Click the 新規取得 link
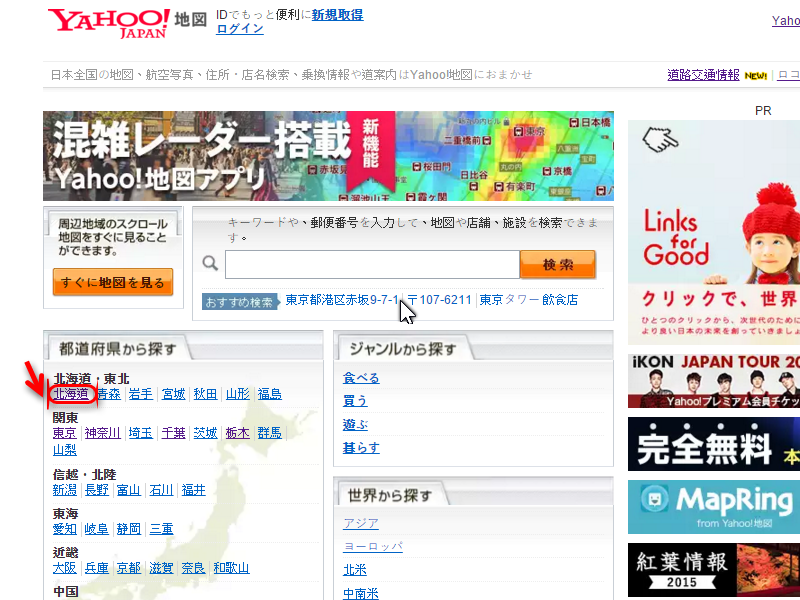The height and width of the screenshot is (600, 800). [337, 15]
